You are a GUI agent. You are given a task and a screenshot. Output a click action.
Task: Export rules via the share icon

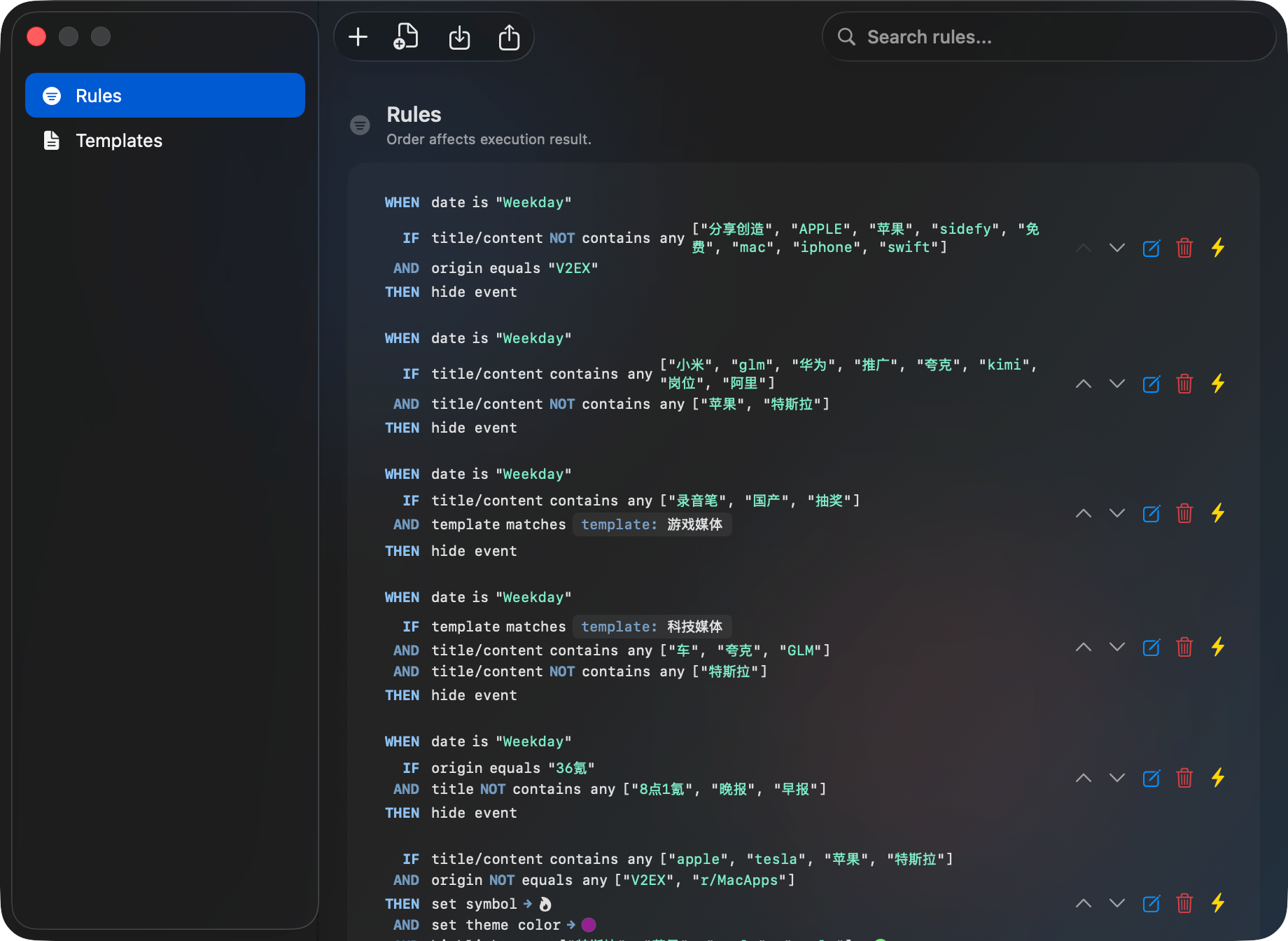509,37
